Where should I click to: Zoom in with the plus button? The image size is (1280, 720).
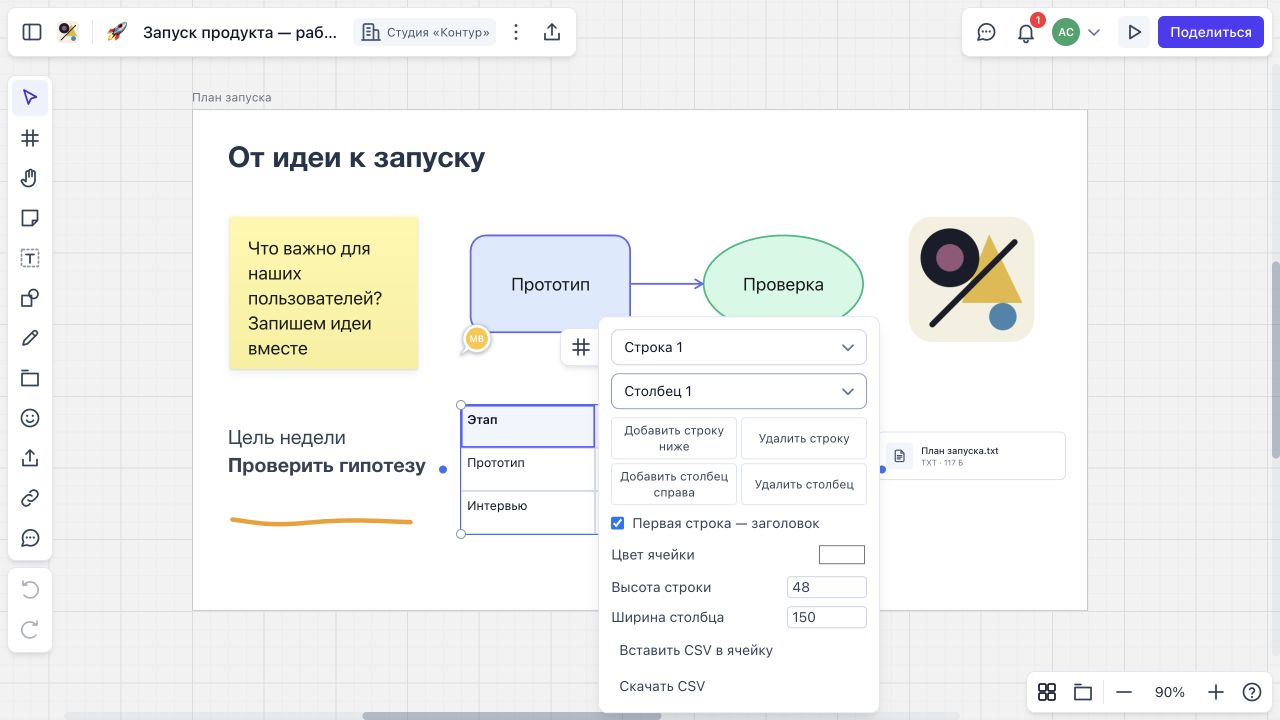tap(1216, 692)
